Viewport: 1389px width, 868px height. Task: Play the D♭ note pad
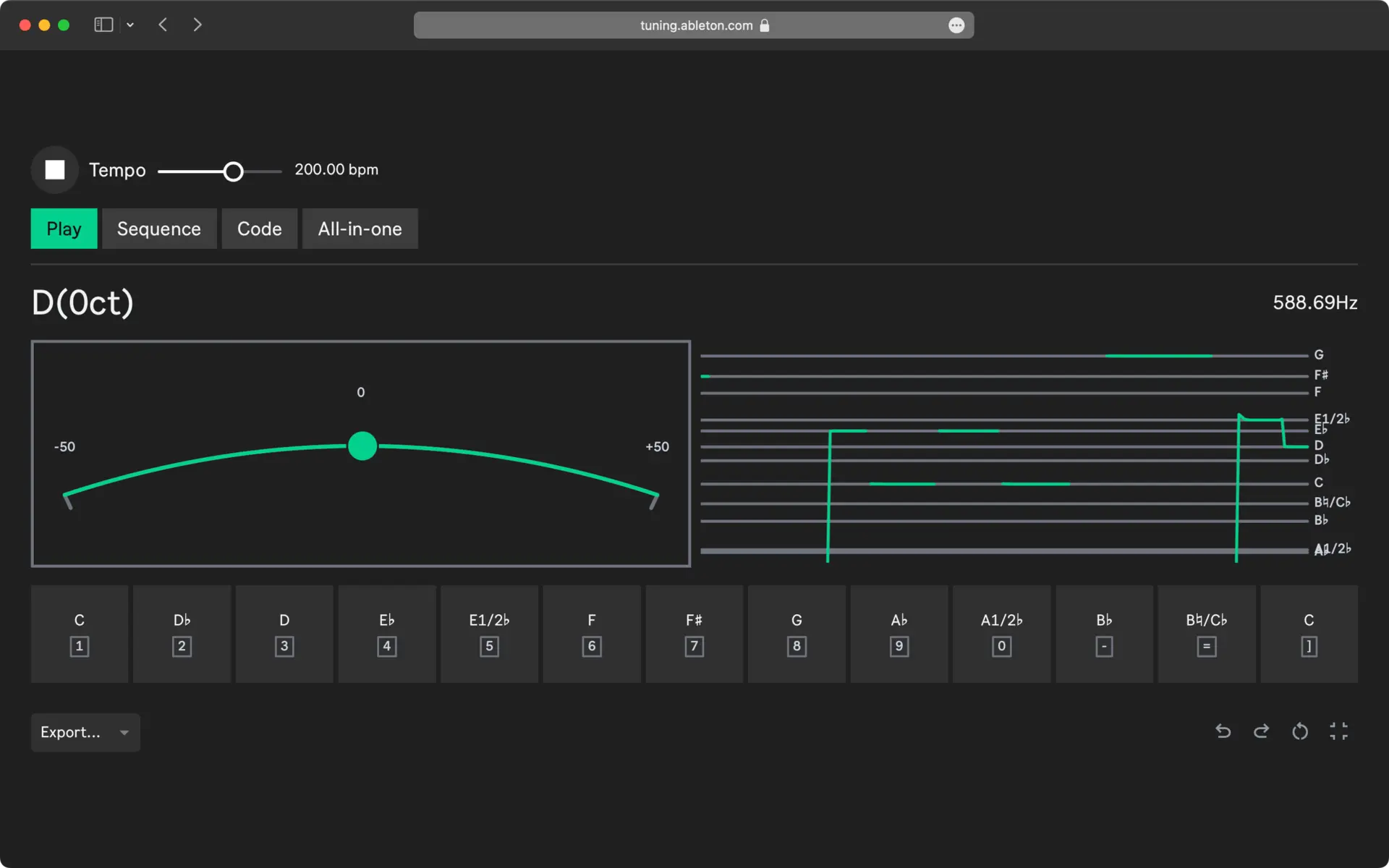(x=182, y=634)
